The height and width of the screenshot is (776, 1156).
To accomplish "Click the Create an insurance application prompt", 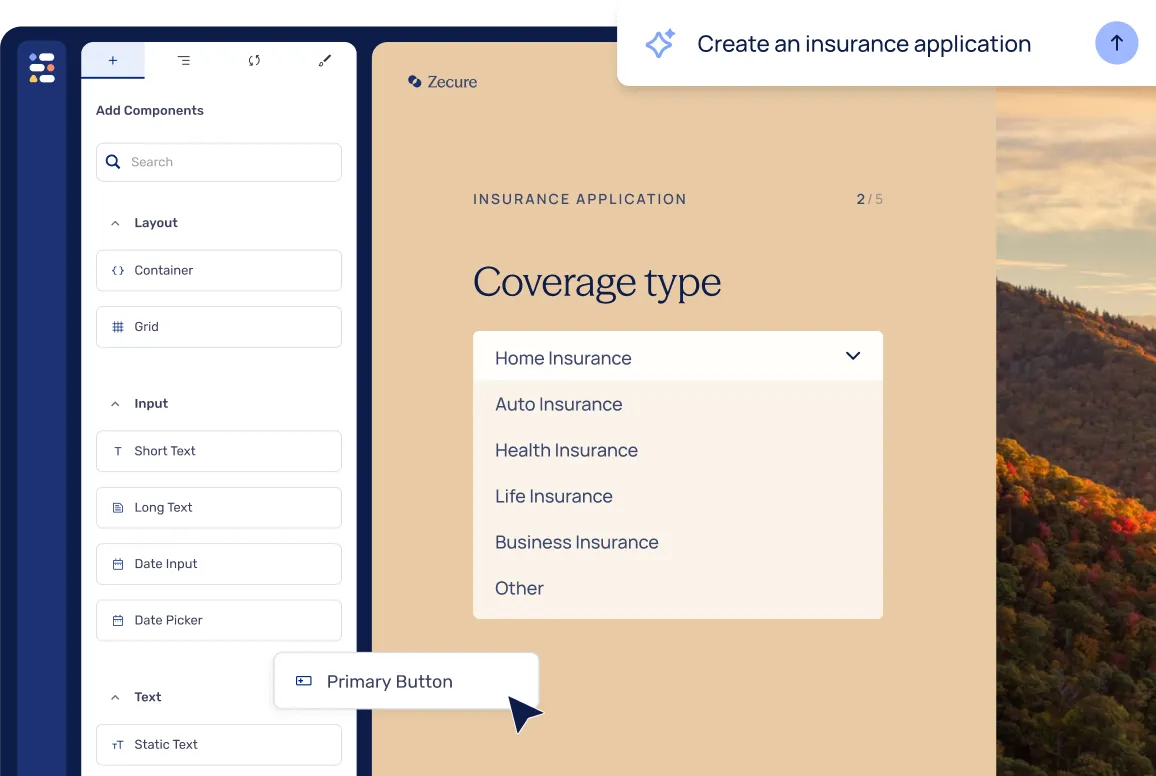I will [864, 43].
